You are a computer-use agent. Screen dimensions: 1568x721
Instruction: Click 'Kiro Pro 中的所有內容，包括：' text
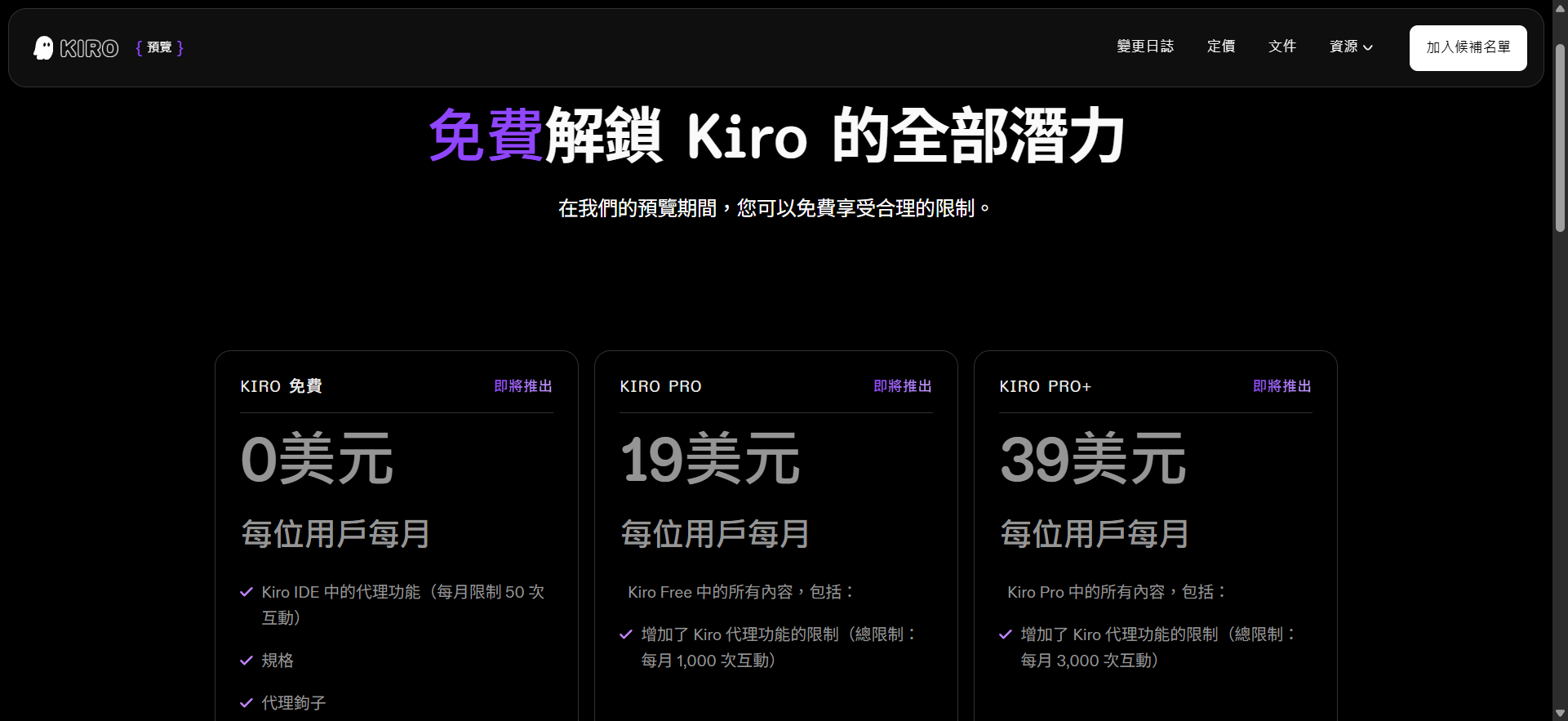pyautogui.click(x=1117, y=592)
